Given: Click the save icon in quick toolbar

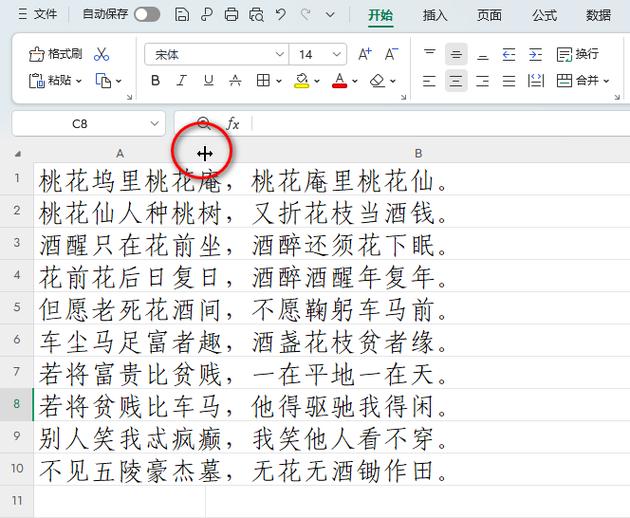Looking at the screenshot, I should tap(182, 15).
